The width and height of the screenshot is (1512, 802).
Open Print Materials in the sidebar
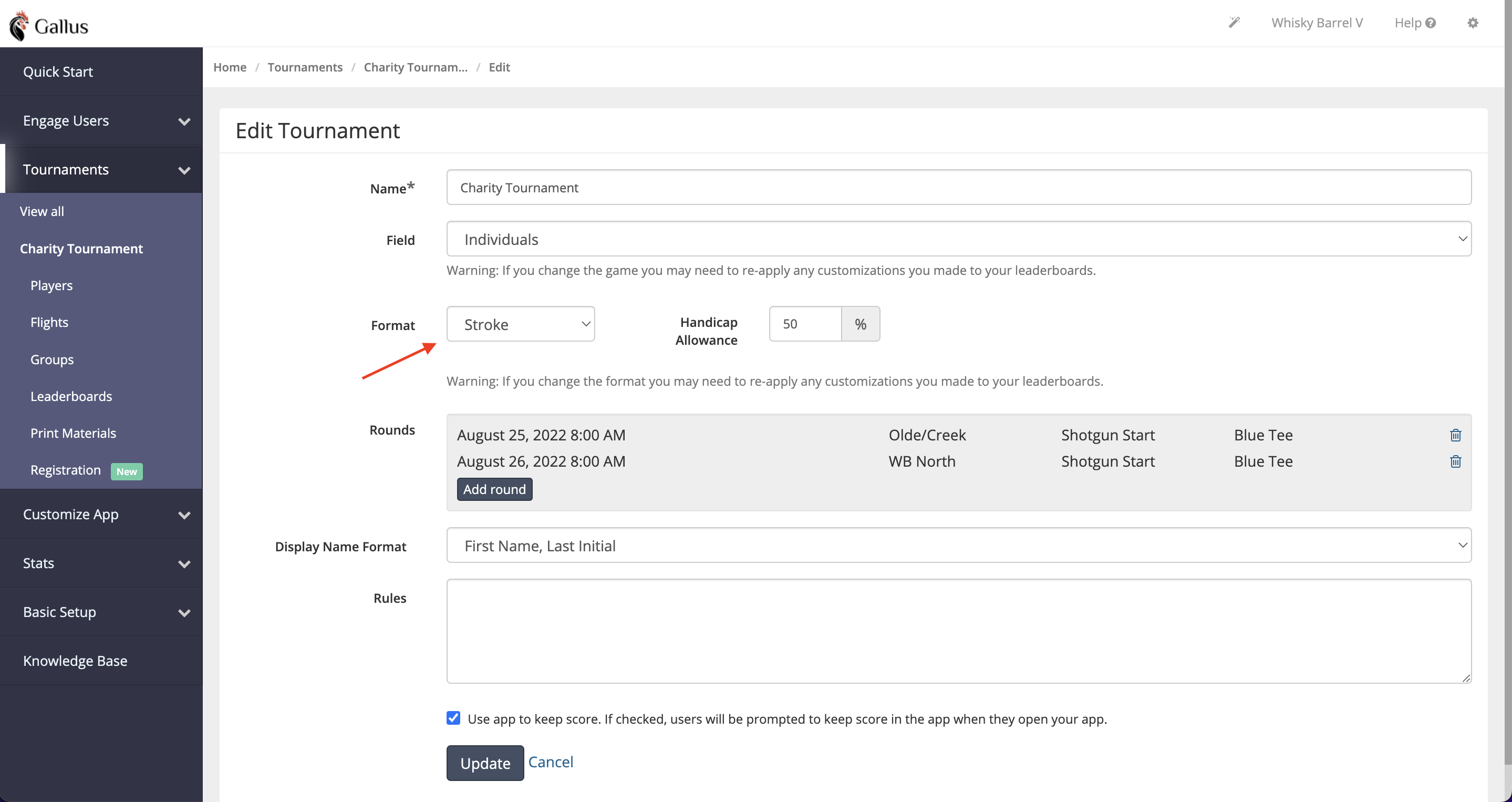click(x=74, y=433)
